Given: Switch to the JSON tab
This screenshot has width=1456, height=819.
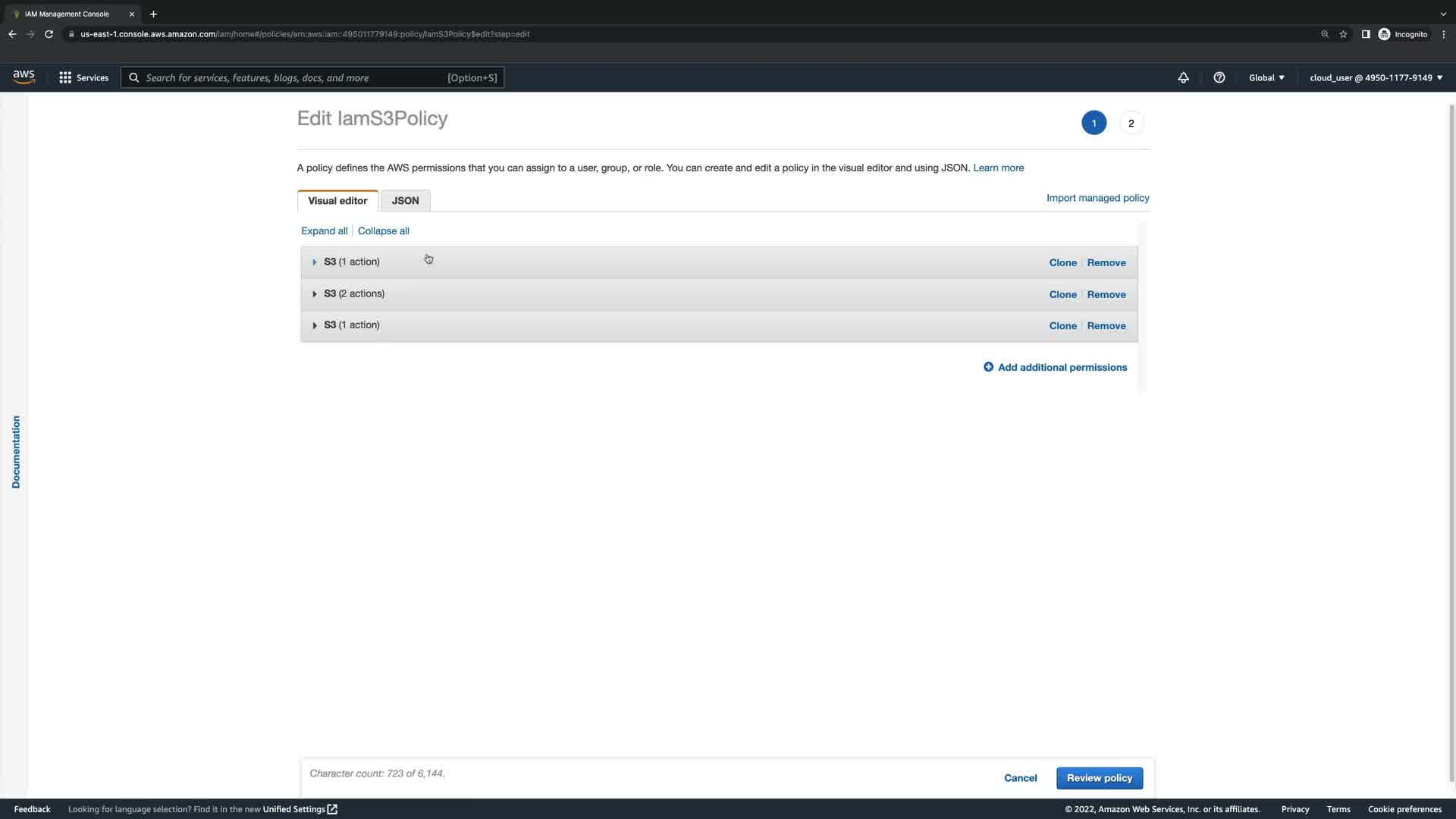Looking at the screenshot, I should (405, 201).
